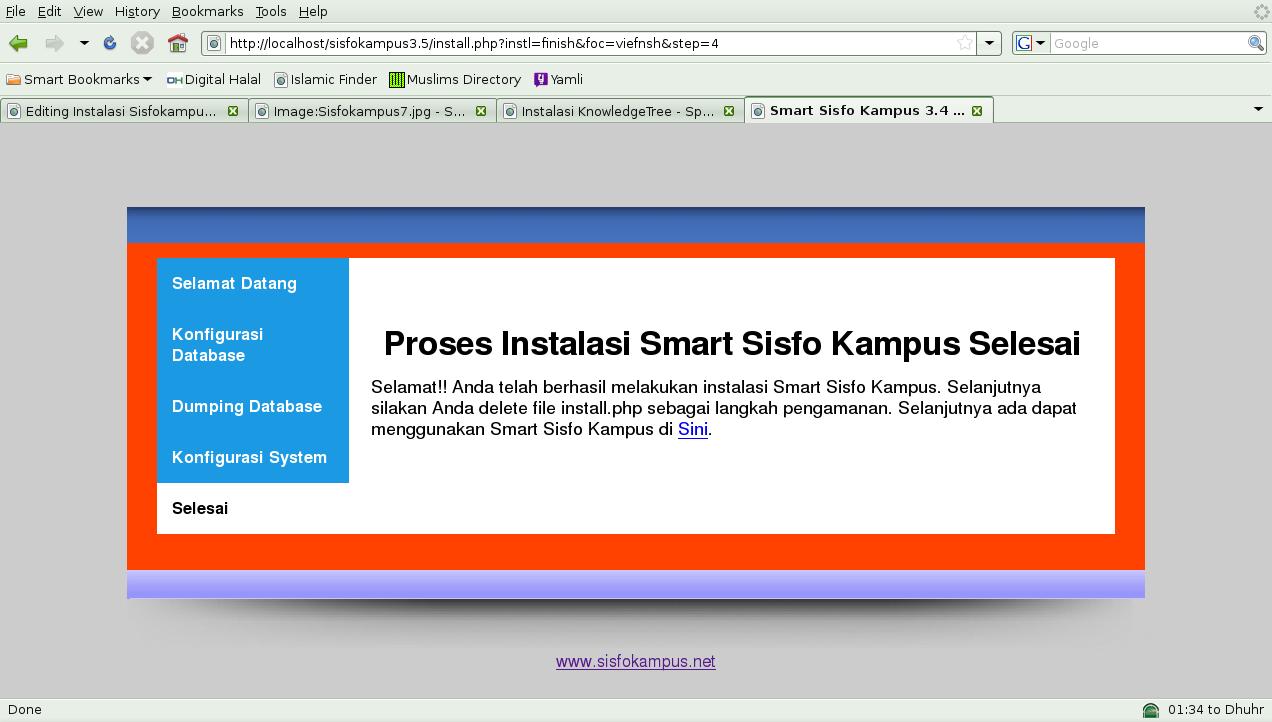The width and height of the screenshot is (1272, 722).
Task: Open the Tools menu
Action: pos(271,11)
